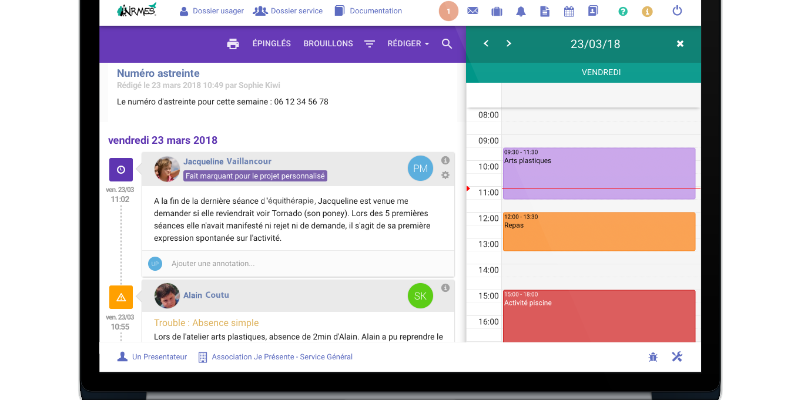Open Jacqueline Vaillancour's profile link
Screen dimensions: 800x400
(228, 162)
